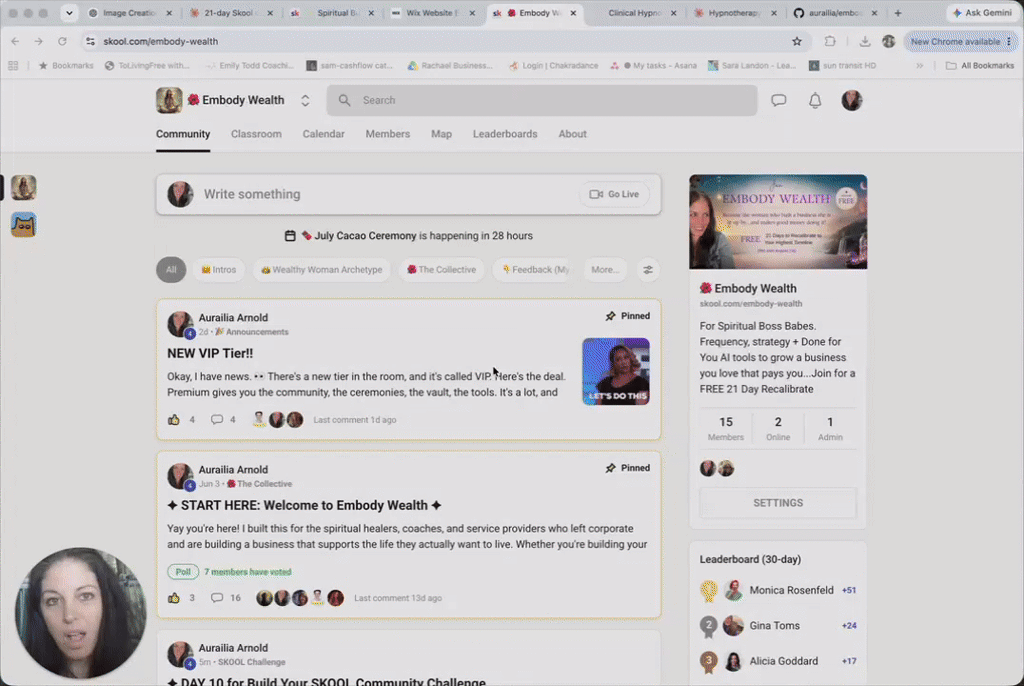
Task: Click the Embody Wealth banner image
Action: pyautogui.click(x=778, y=221)
